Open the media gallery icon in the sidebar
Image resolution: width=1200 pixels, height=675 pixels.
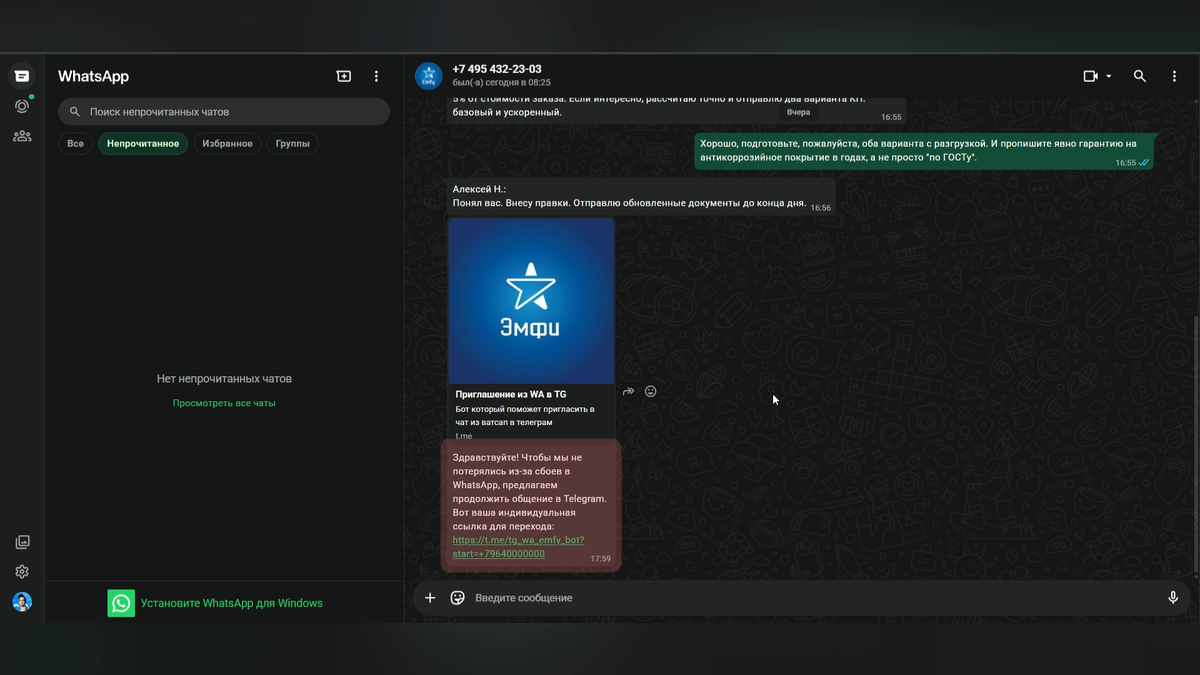point(22,542)
